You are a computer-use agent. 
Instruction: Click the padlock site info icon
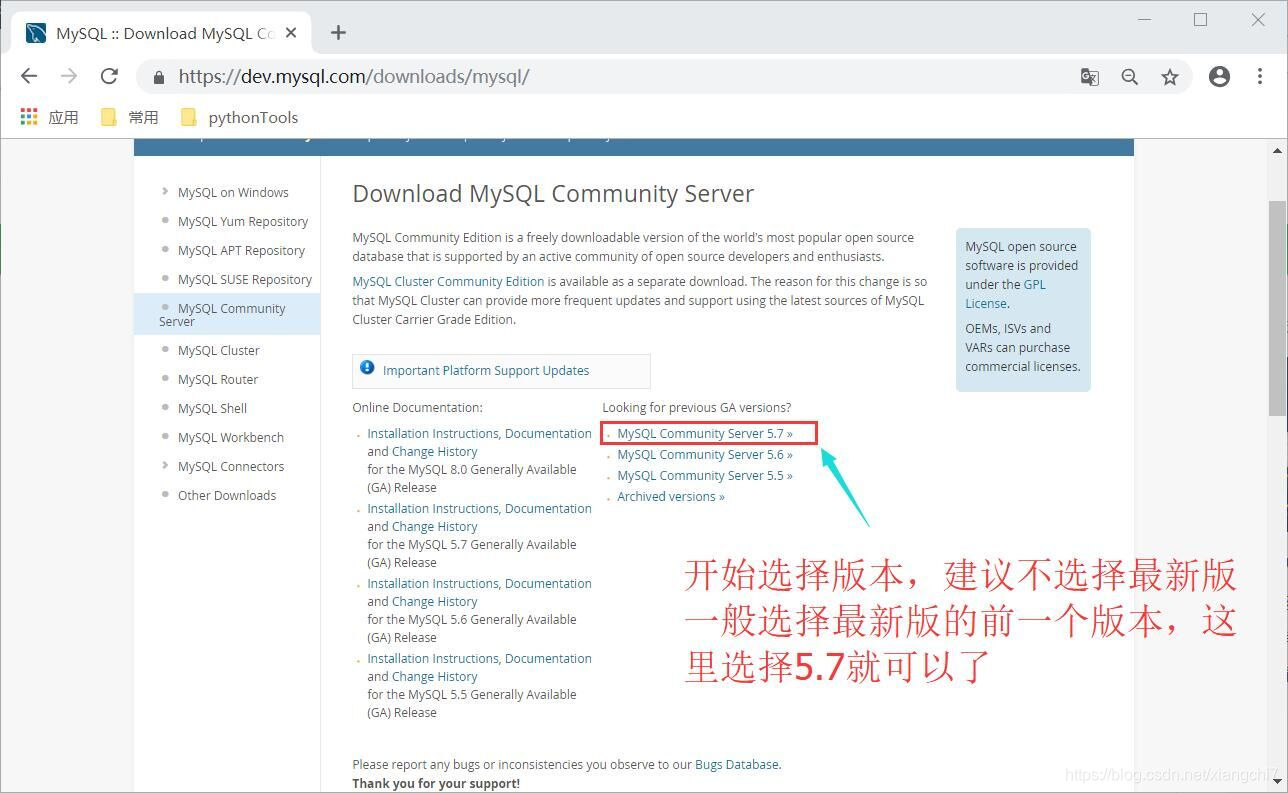[158, 77]
